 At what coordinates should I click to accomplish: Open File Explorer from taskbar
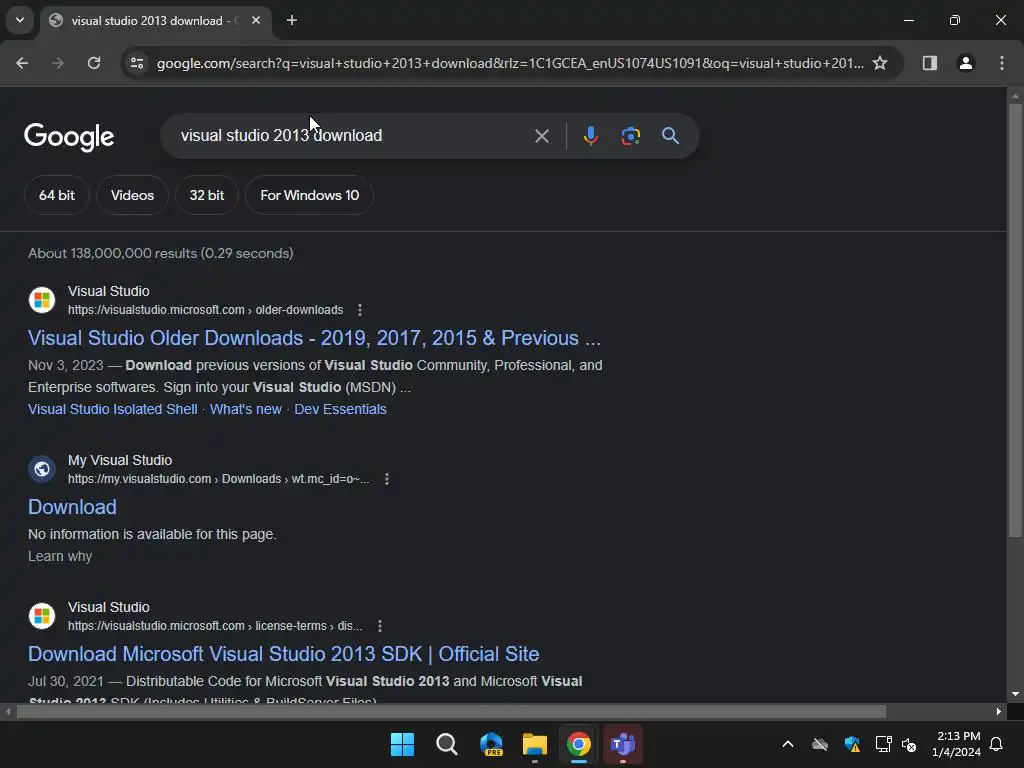tap(535, 744)
